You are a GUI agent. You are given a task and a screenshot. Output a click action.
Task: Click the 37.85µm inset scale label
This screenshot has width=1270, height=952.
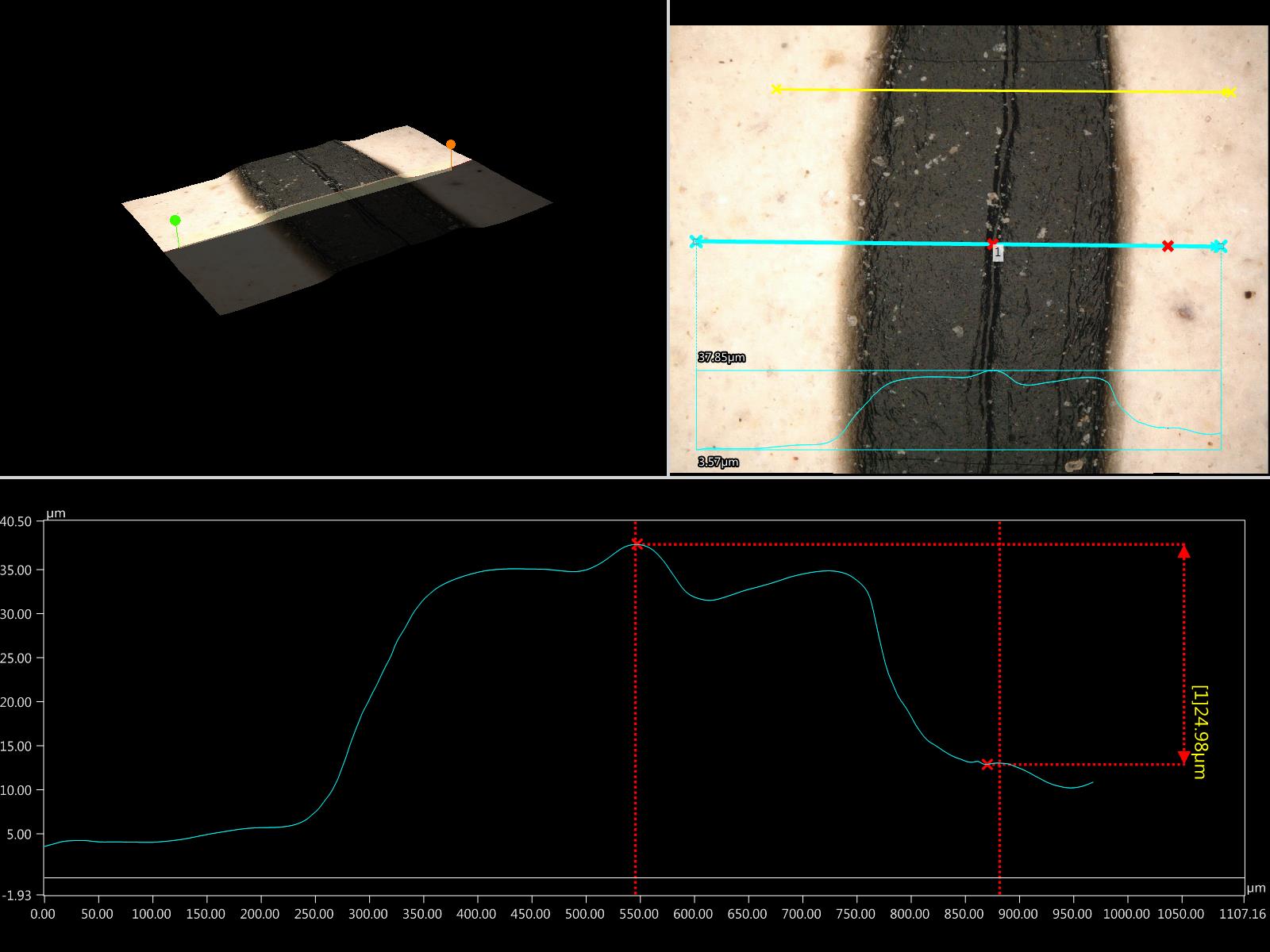click(721, 358)
